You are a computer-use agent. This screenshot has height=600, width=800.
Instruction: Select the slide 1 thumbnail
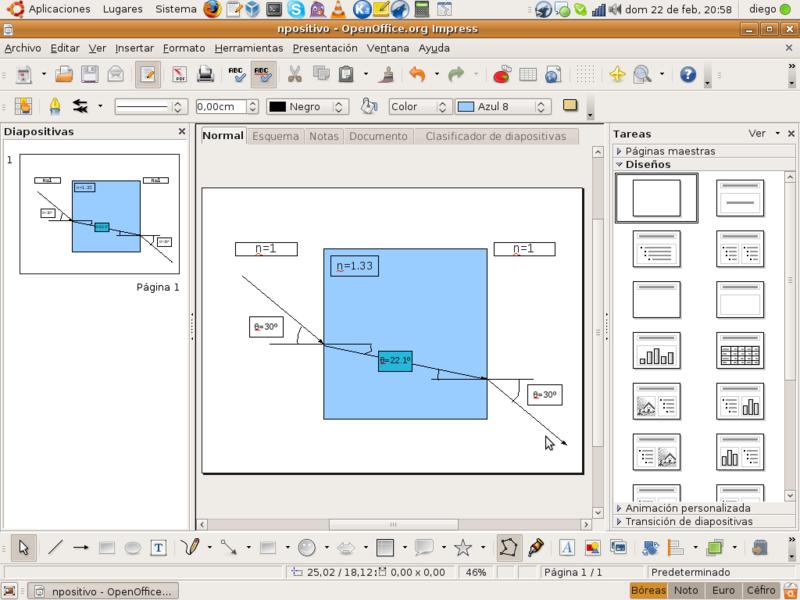[99, 214]
